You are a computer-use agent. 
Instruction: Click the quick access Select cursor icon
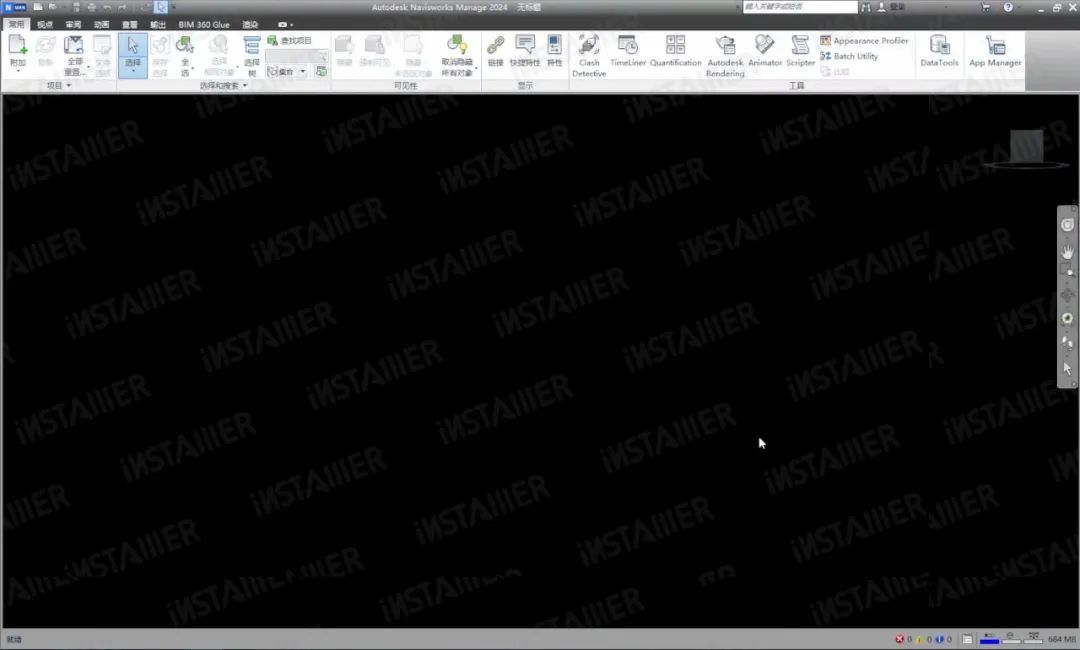[160, 7]
